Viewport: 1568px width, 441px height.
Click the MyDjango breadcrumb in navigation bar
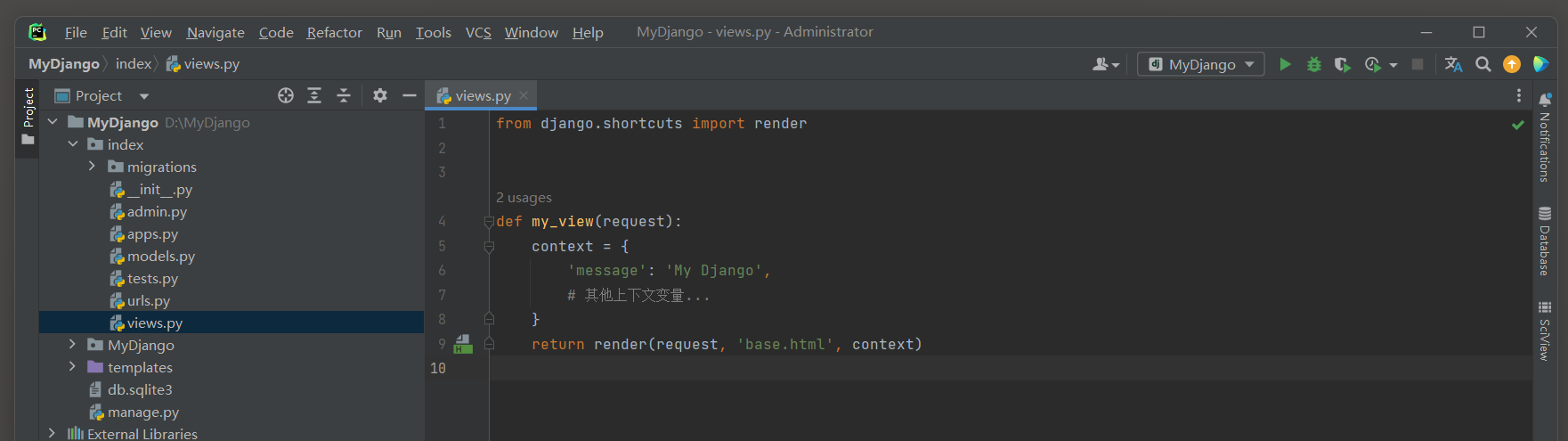(64, 64)
